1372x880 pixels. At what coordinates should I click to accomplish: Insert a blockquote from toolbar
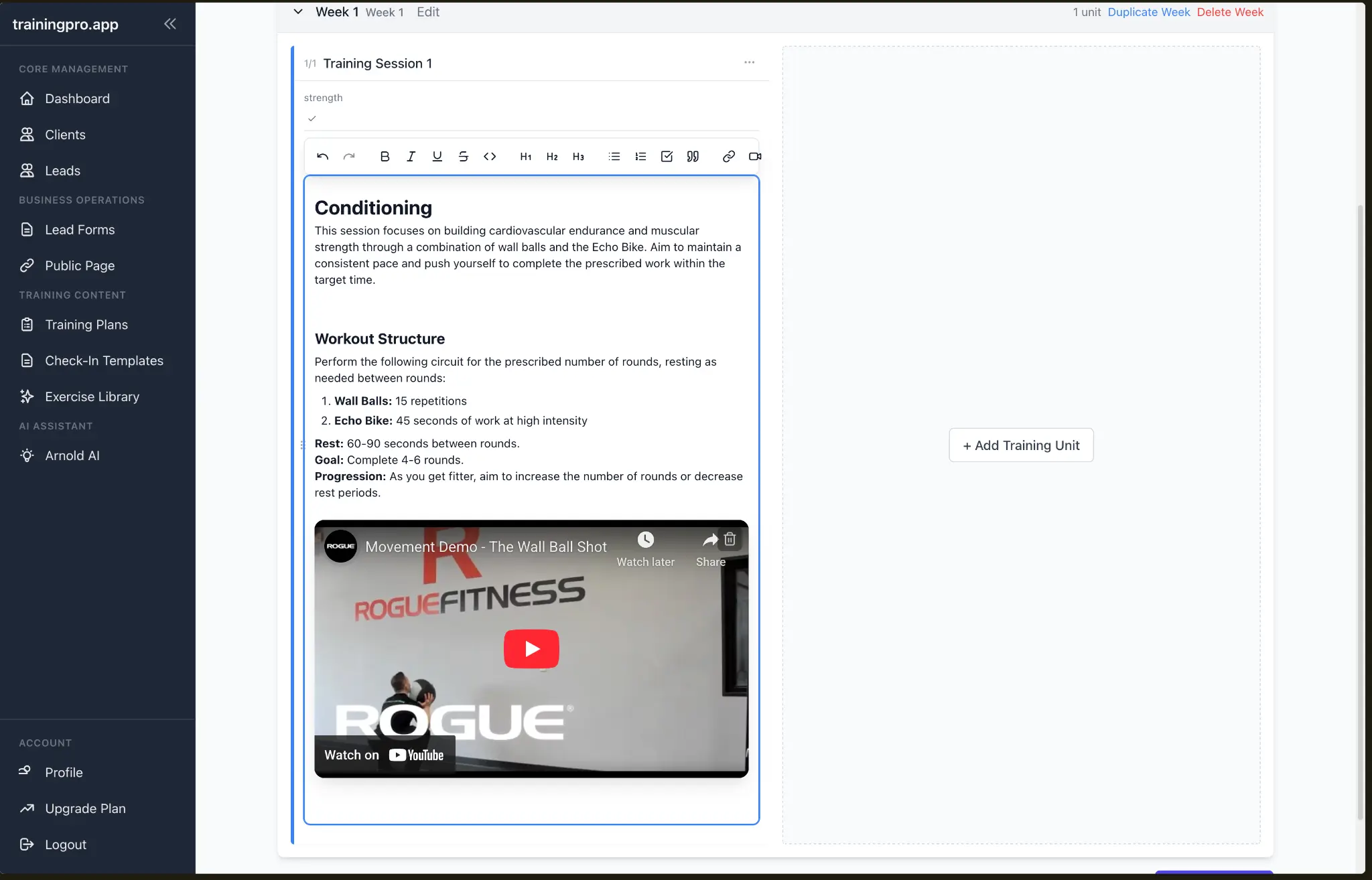[693, 157]
